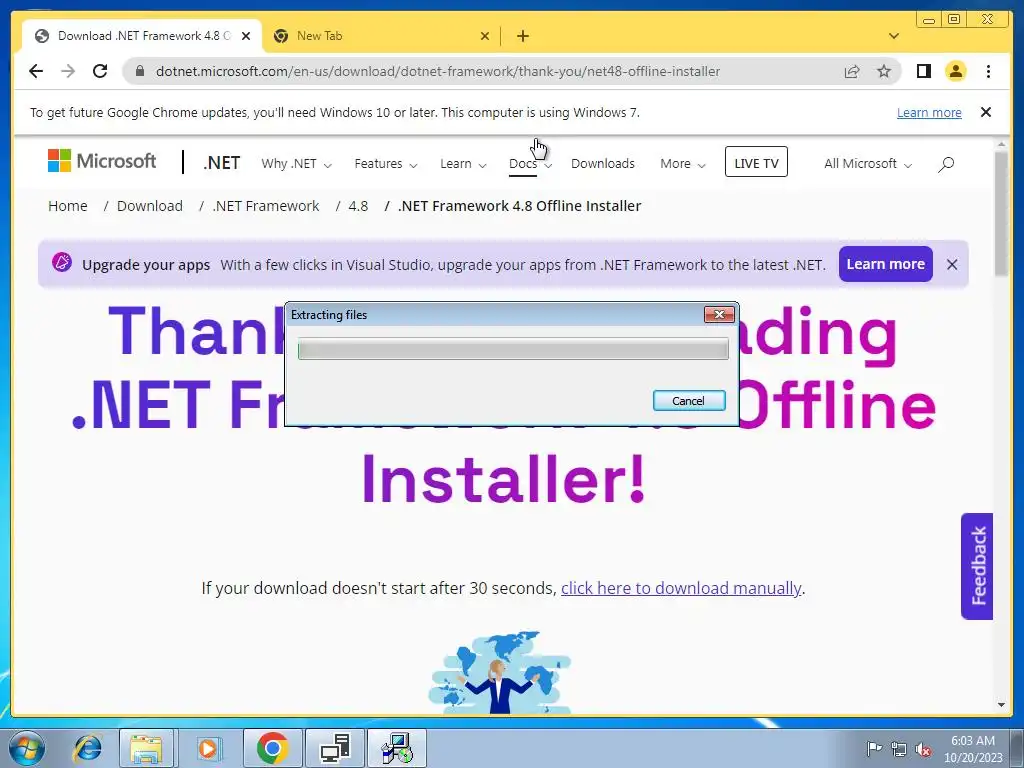This screenshot has height=768, width=1024.
Task: Click the network computers taskbar icon
Action: (334, 748)
